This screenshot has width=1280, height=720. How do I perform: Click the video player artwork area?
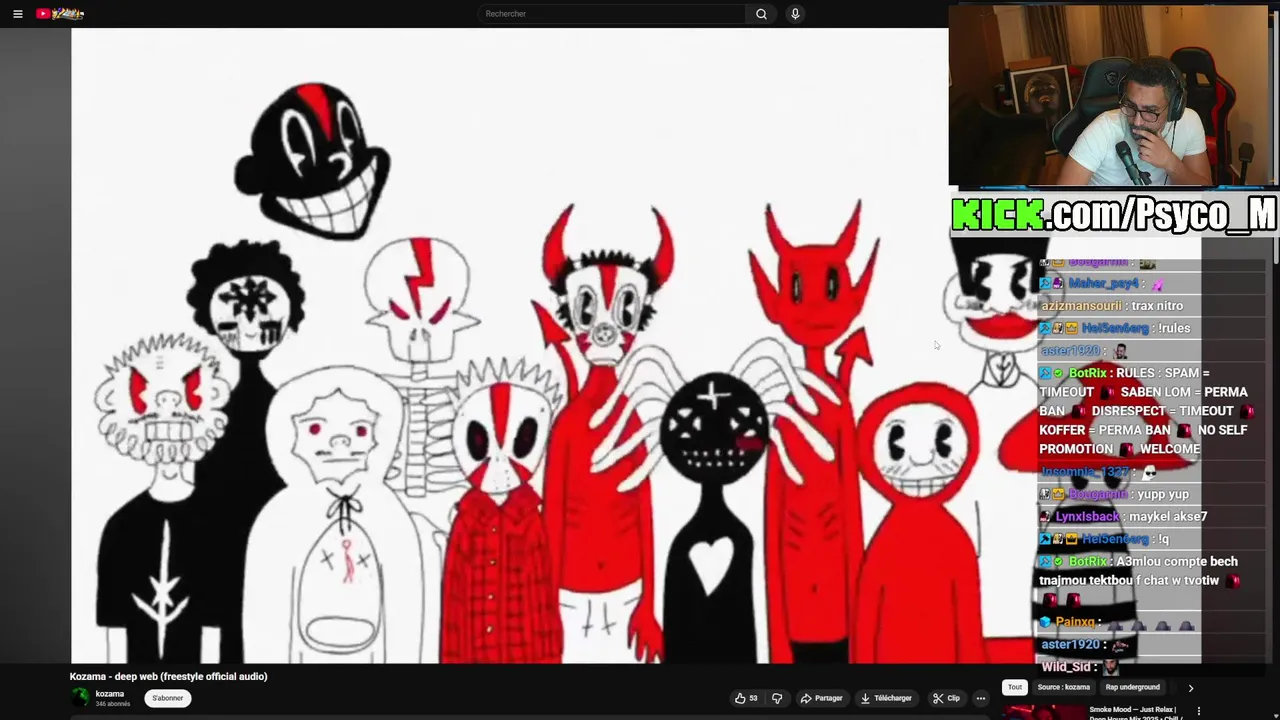click(x=509, y=345)
